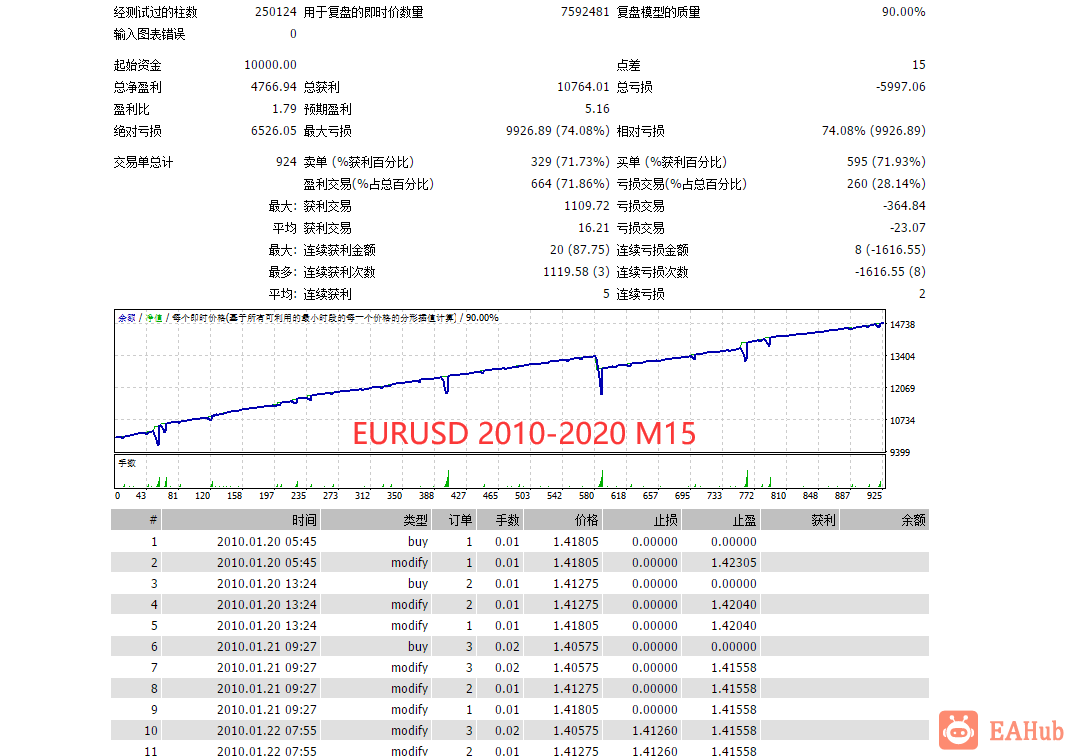1078x756 pixels.
Task: Click the modify type in row 8
Action: (x=410, y=688)
